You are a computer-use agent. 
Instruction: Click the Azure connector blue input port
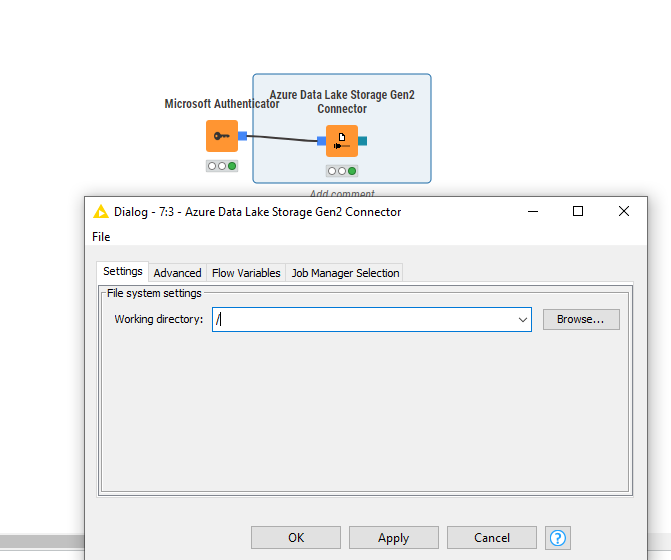click(x=321, y=141)
